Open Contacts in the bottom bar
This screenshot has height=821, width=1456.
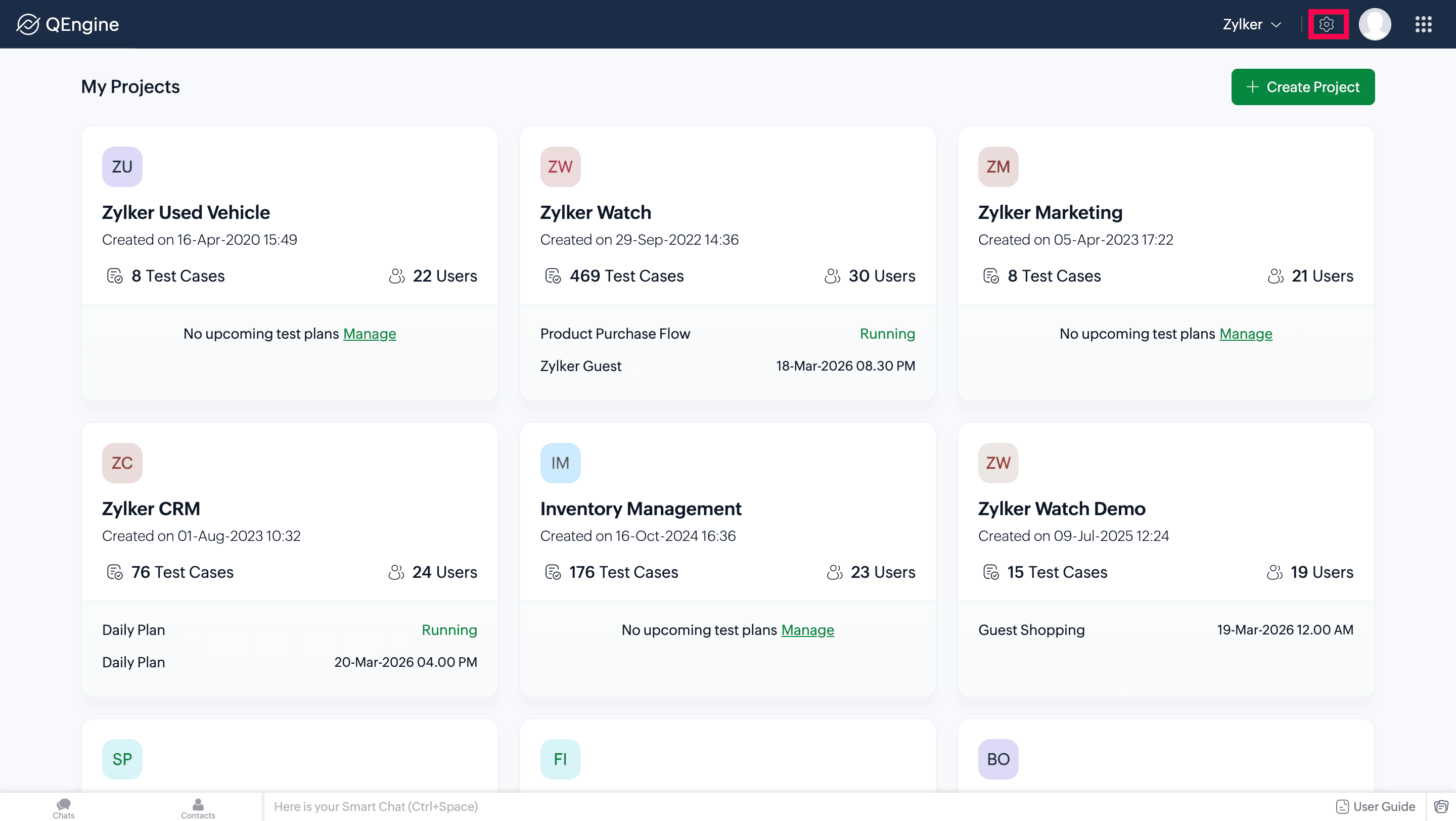[x=198, y=808]
